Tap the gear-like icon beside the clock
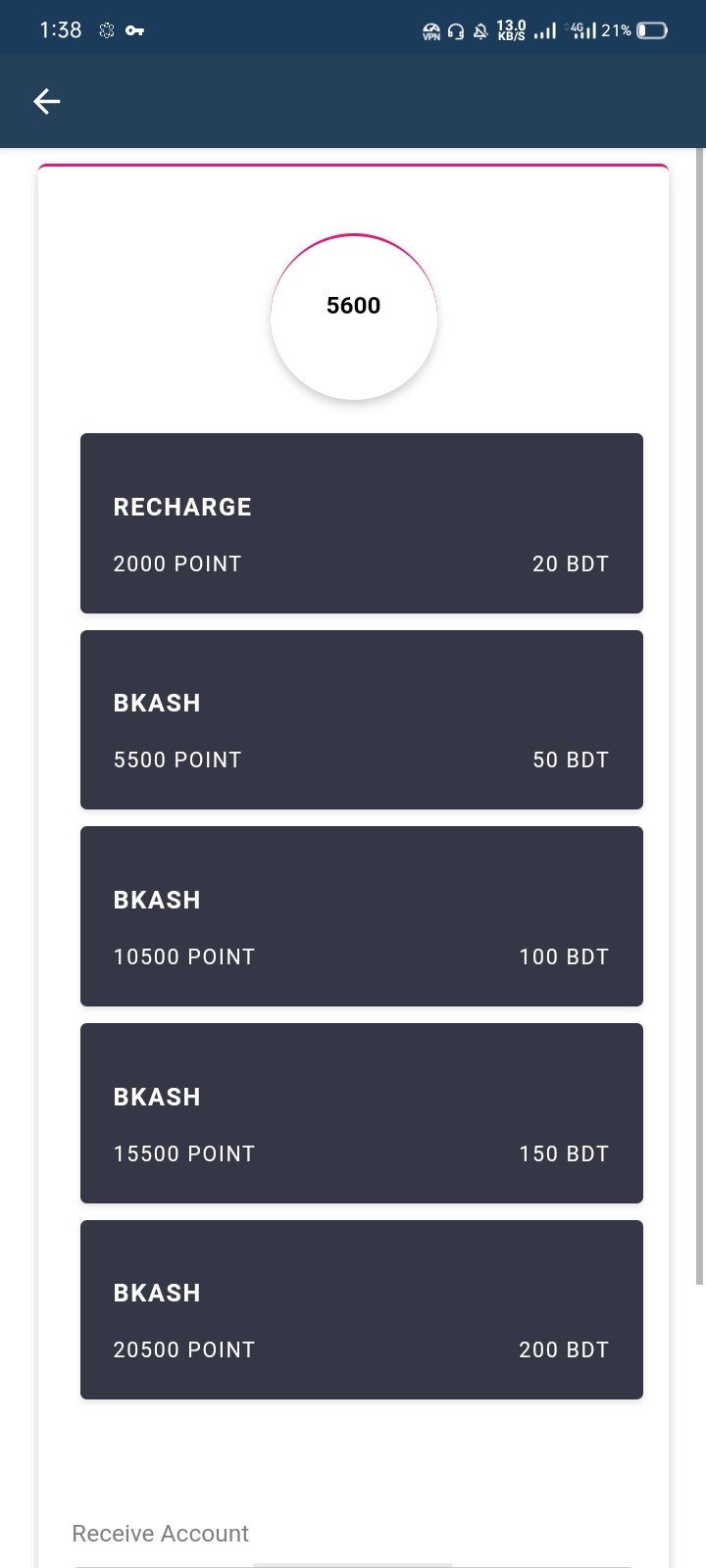Viewport: 706px width, 1568px height. [107, 30]
